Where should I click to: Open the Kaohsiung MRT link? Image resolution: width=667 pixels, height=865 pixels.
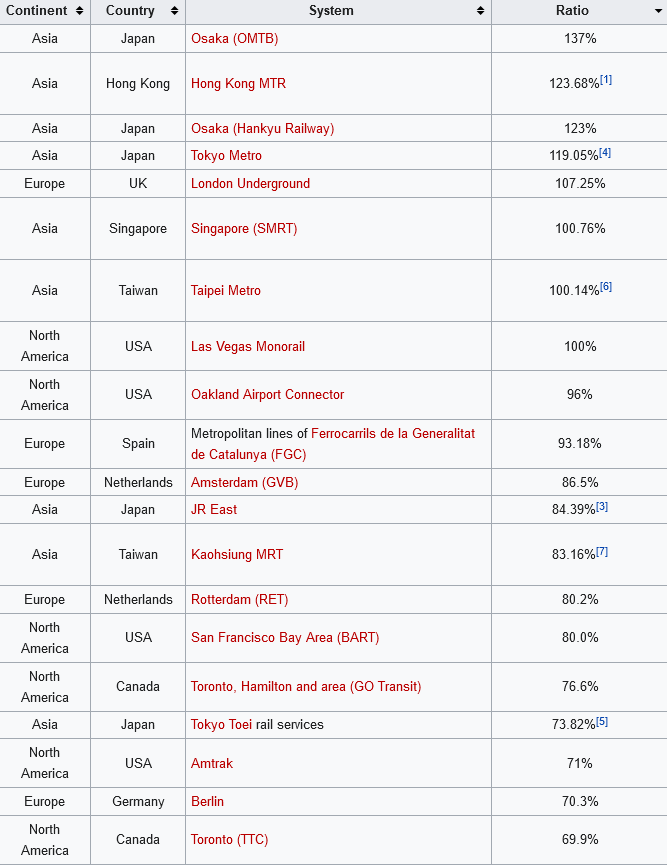[x=237, y=554]
